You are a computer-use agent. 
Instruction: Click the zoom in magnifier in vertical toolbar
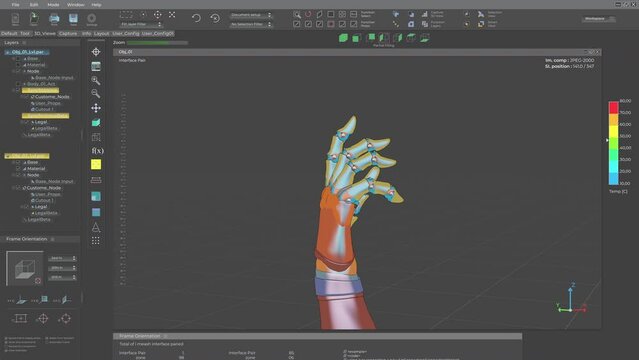coord(96,80)
